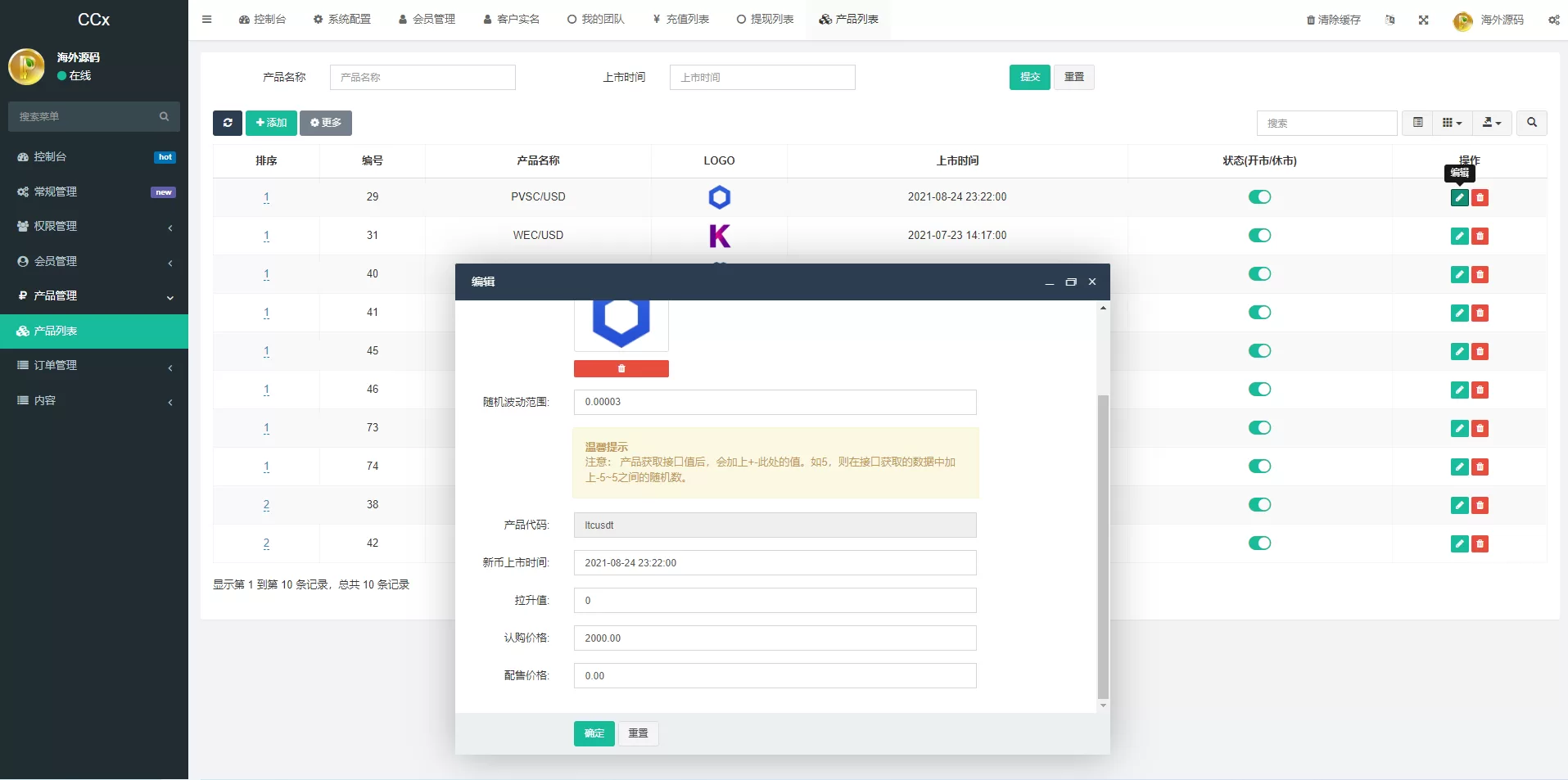Edit the WEC/USD product row
This screenshot has height=780, width=1568.
[1459, 237]
